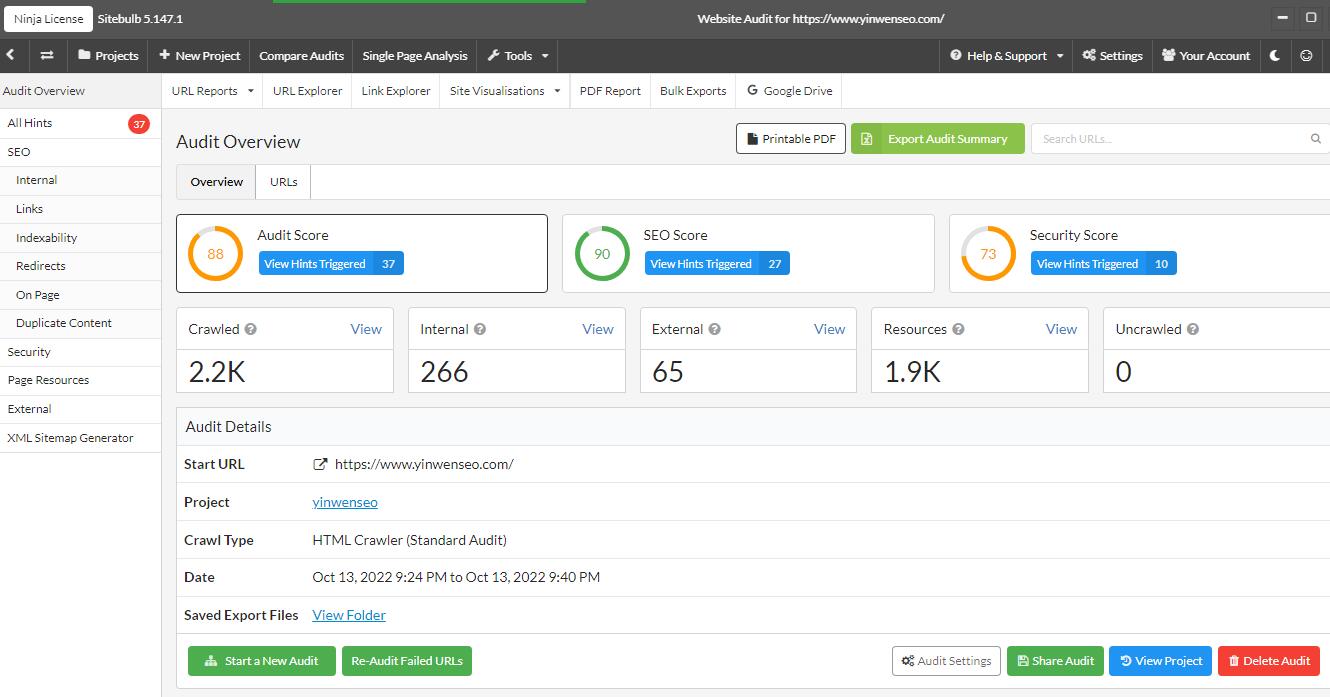Click the external link icon beside Start URL

coord(320,464)
